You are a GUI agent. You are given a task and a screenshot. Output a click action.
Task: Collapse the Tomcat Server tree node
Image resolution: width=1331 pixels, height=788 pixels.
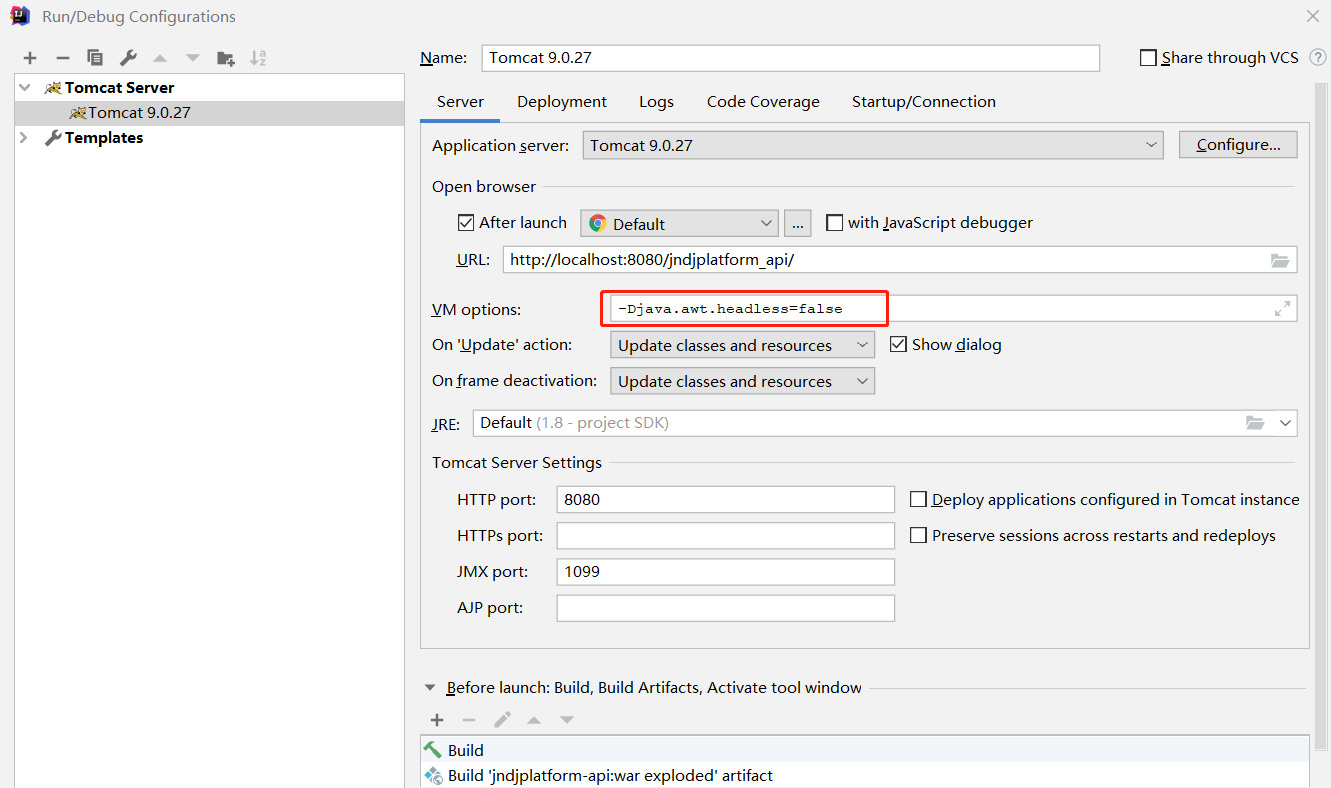pyautogui.click(x=24, y=88)
